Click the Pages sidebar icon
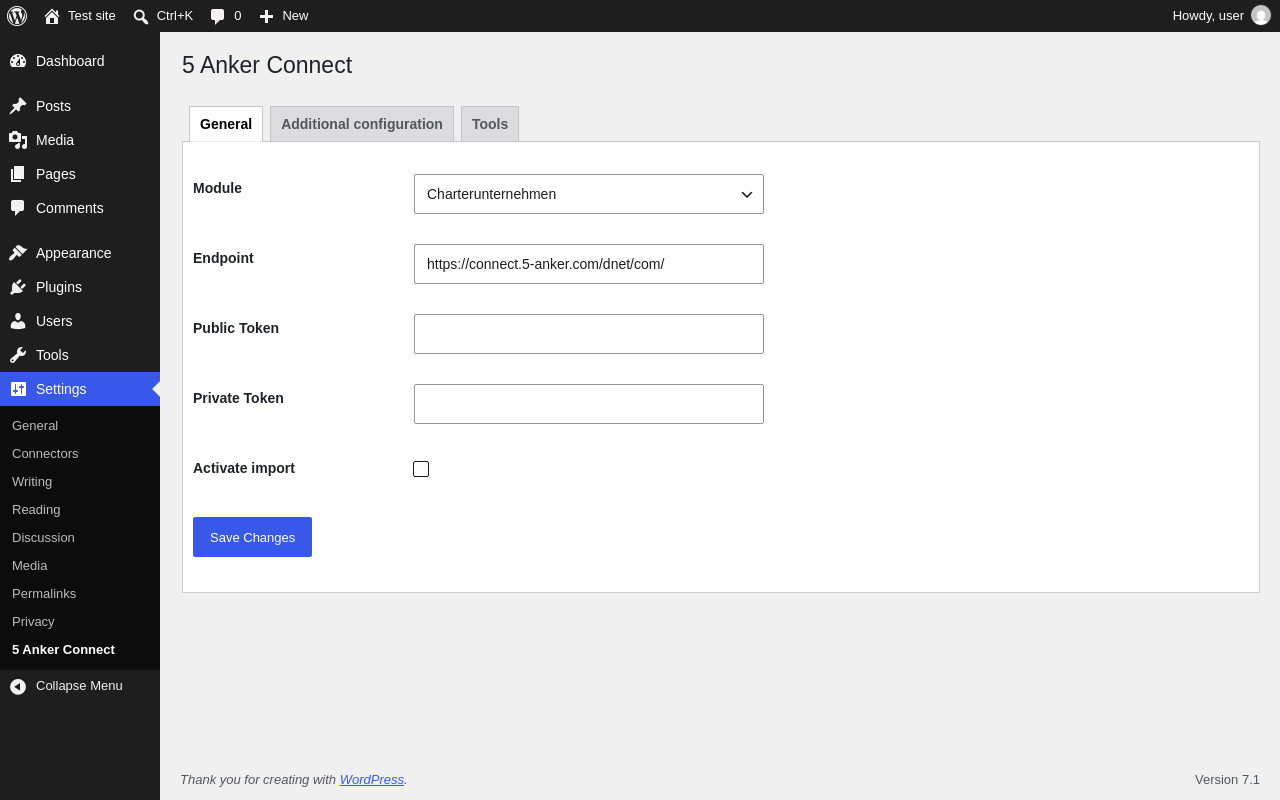1280x800 pixels. click(x=18, y=174)
